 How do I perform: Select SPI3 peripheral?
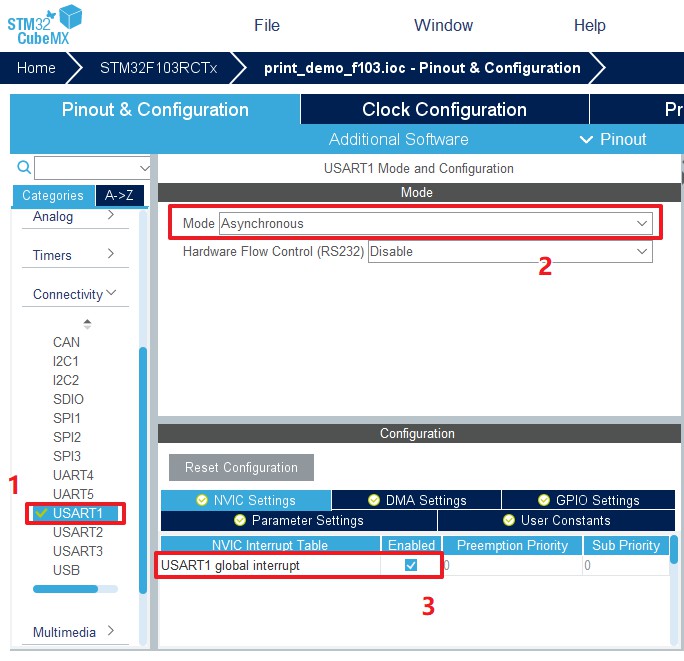click(67, 456)
